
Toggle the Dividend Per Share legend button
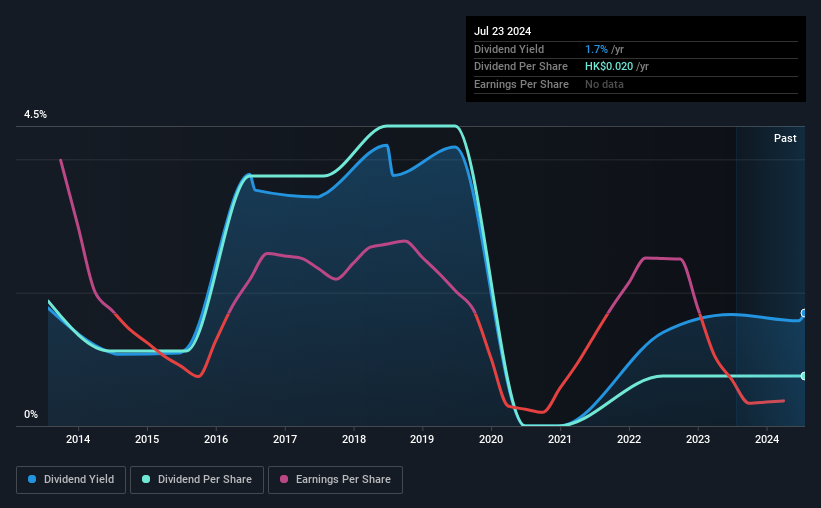coord(197,480)
